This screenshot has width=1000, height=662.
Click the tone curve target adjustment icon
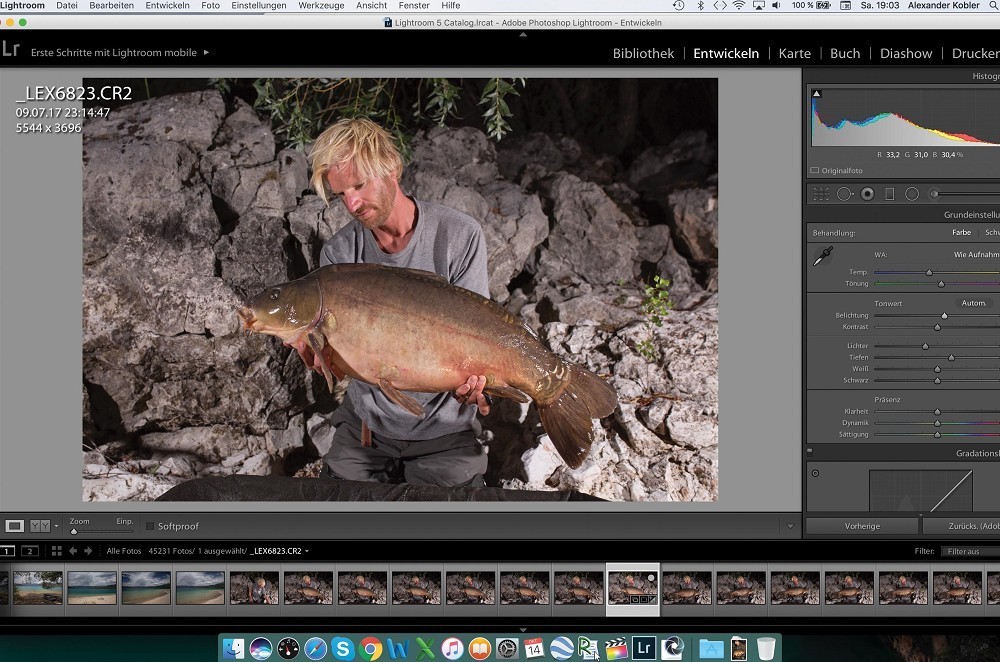point(815,473)
